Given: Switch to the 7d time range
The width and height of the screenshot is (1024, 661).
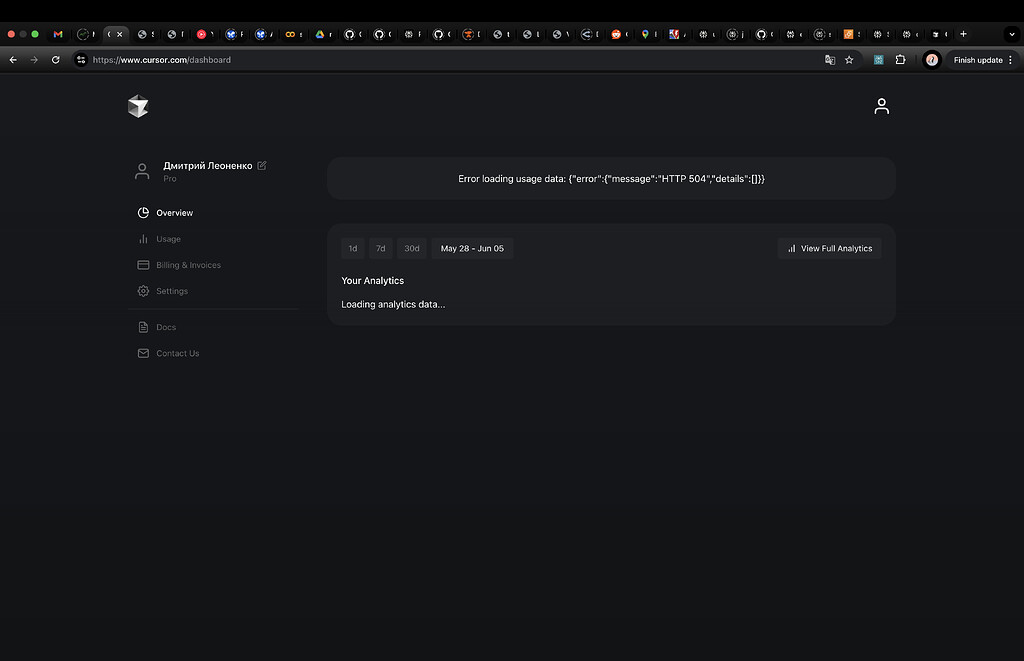Looking at the screenshot, I should 381,248.
